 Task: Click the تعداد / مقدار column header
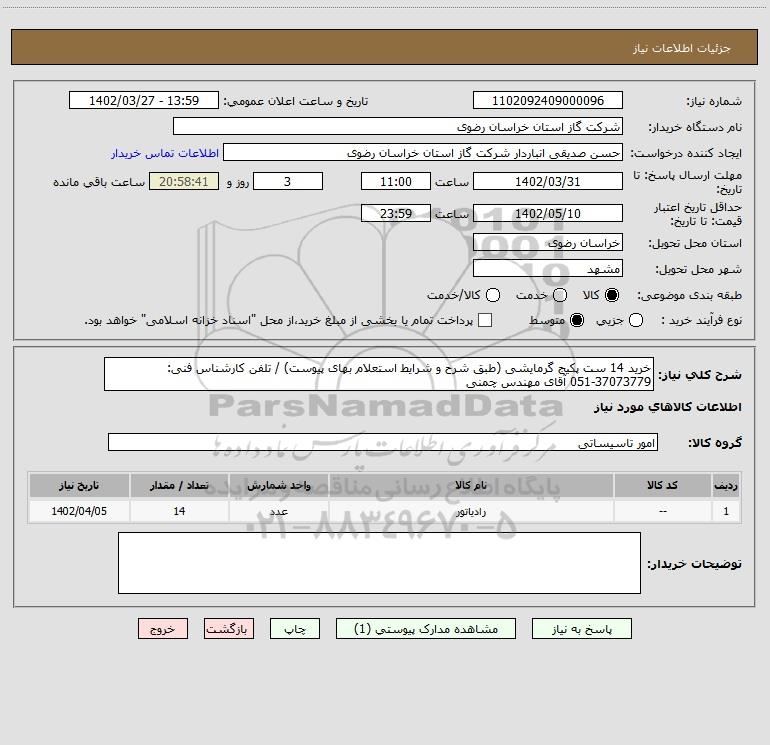pos(179,485)
